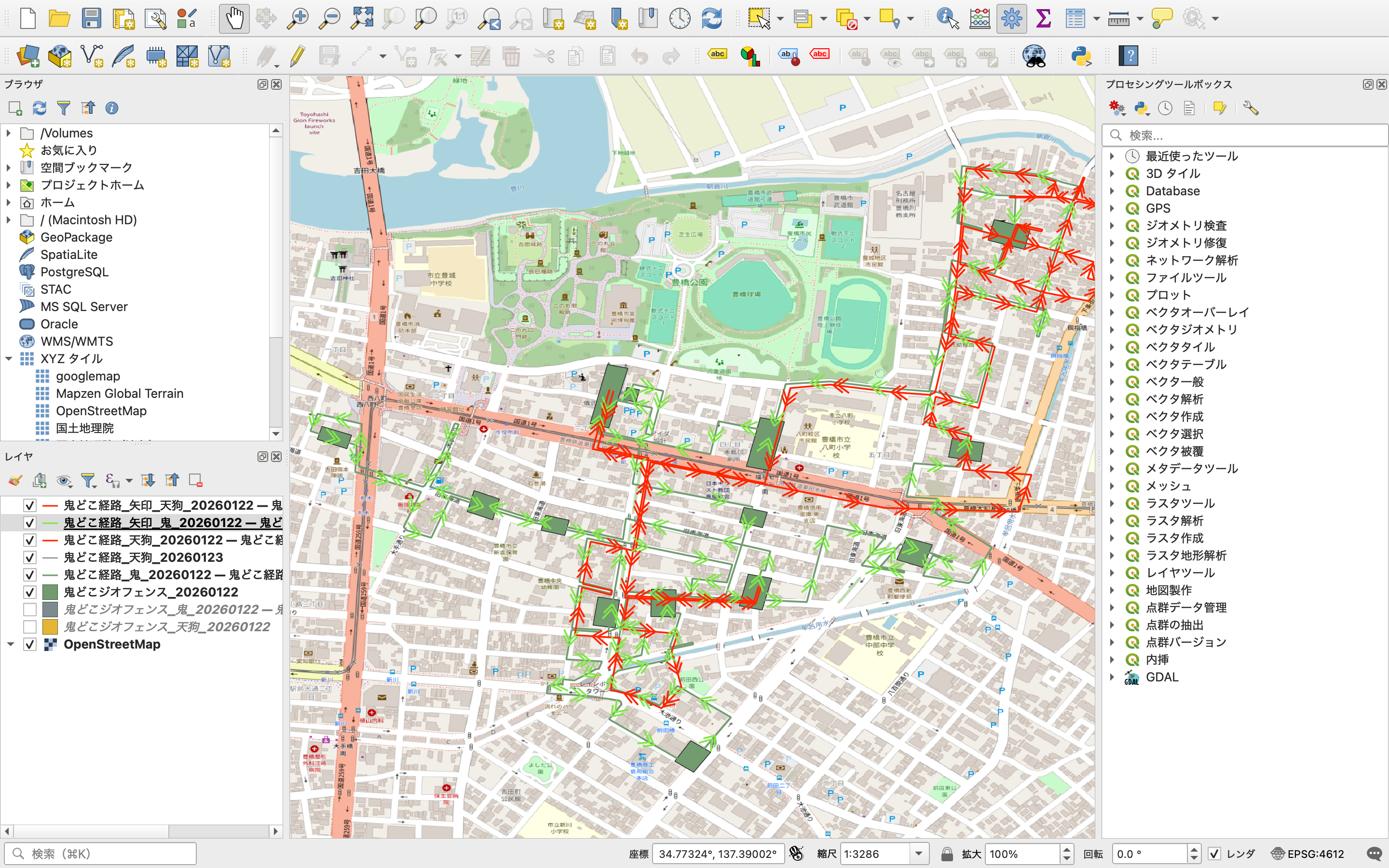Click Open Layer Styling paintbrush in Layers panel
Image resolution: width=1389 pixels, height=868 pixels.
pyautogui.click(x=15, y=480)
